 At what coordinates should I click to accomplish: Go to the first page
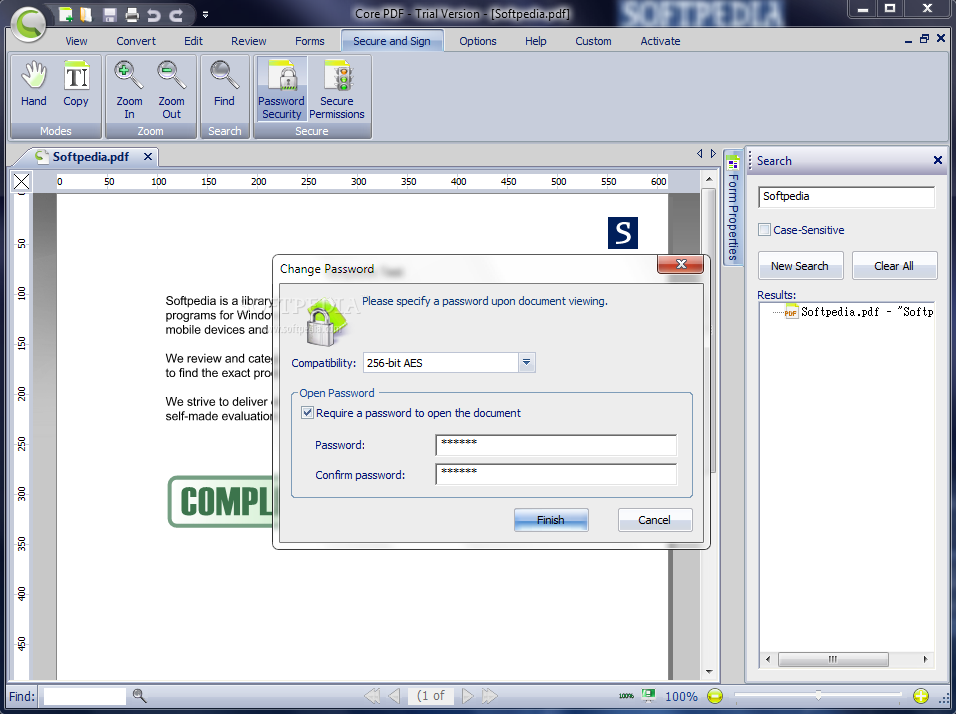(371, 696)
